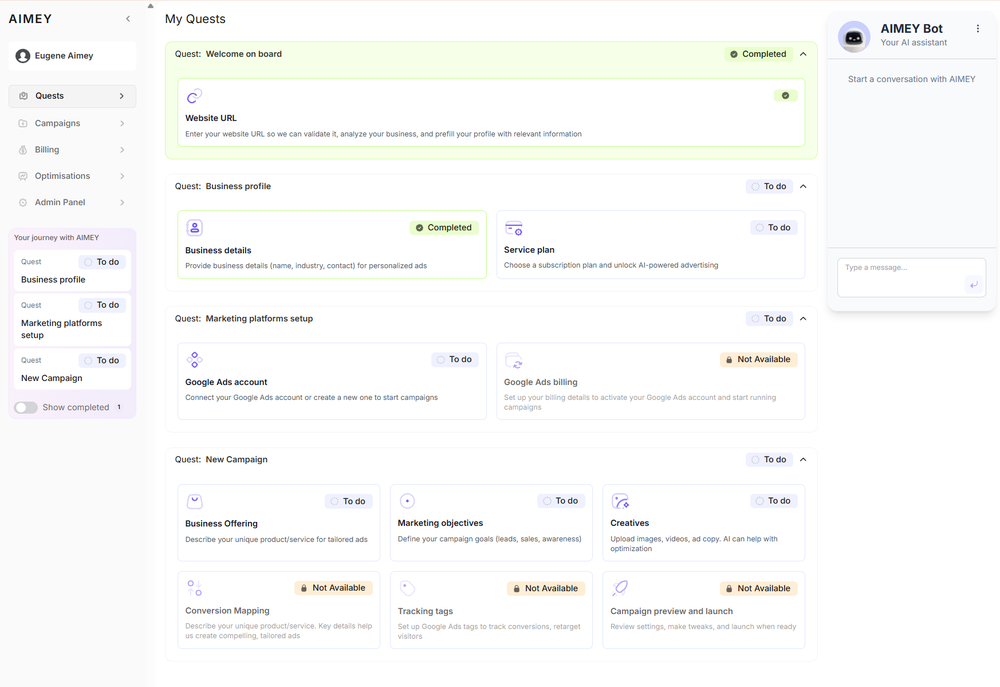Click the send message arrow icon

(973, 285)
